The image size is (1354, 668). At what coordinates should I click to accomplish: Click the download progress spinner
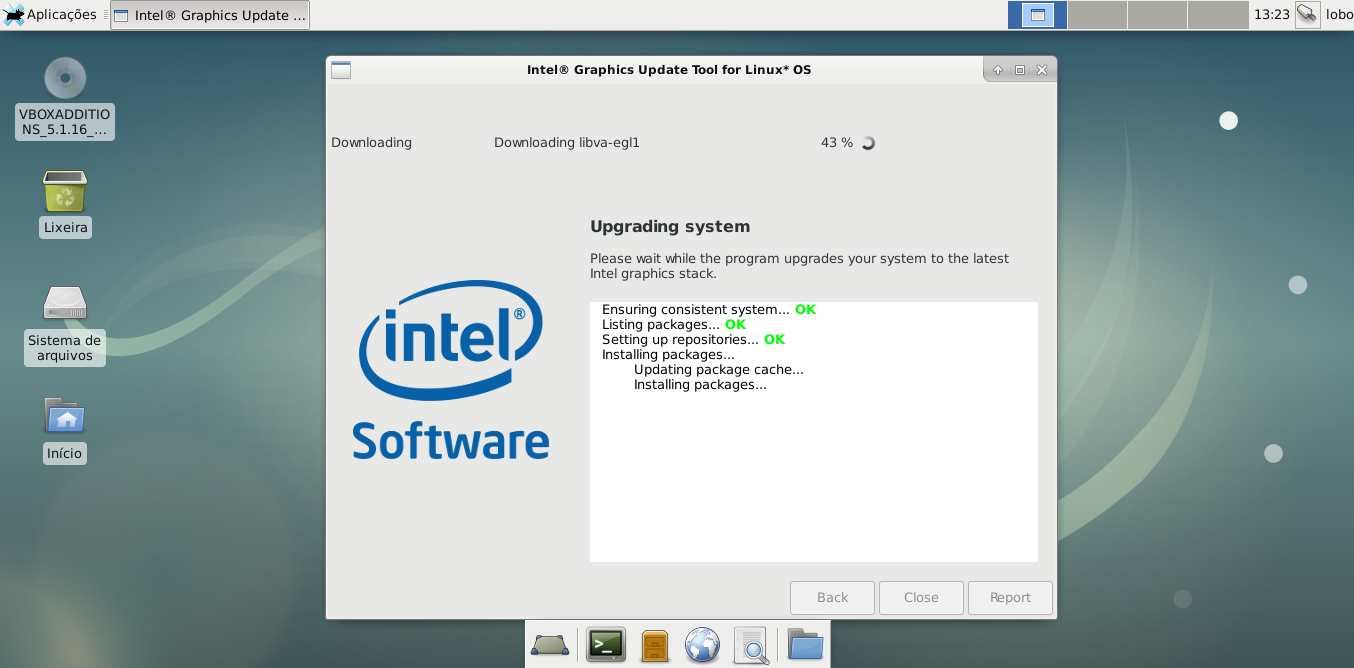[868, 143]
